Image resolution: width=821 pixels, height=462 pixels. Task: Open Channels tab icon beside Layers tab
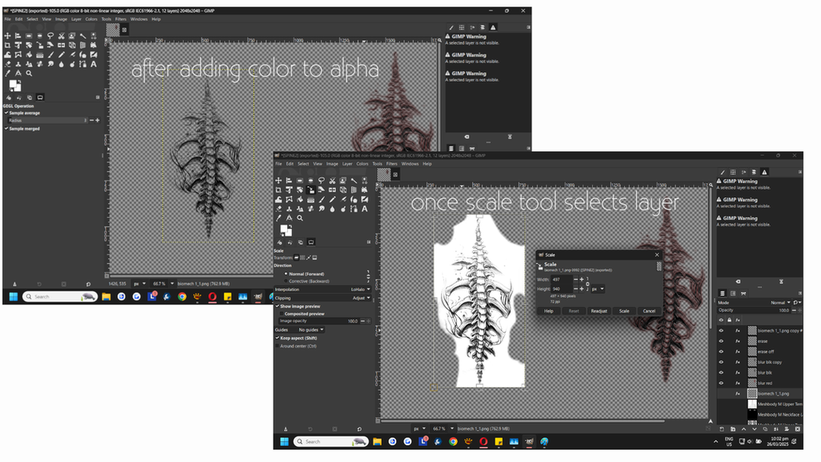pos(733,293)
